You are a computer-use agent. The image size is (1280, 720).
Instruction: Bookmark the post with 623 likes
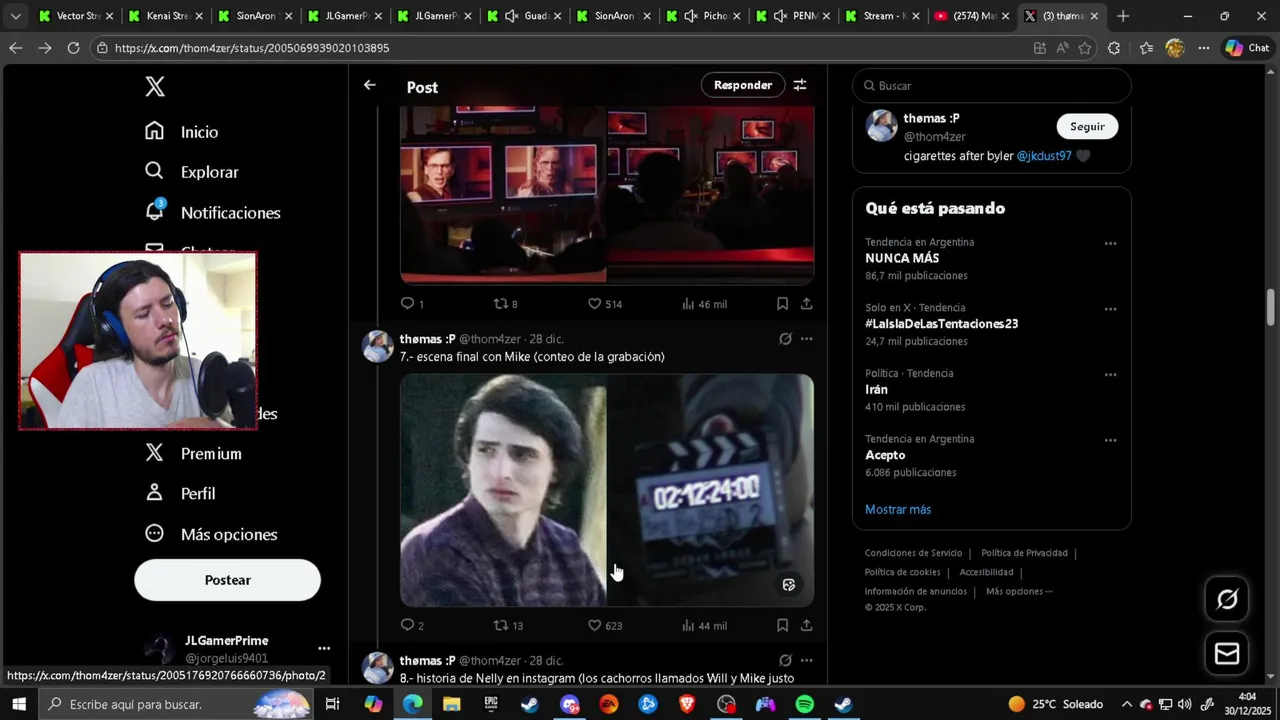pos(782,625)
